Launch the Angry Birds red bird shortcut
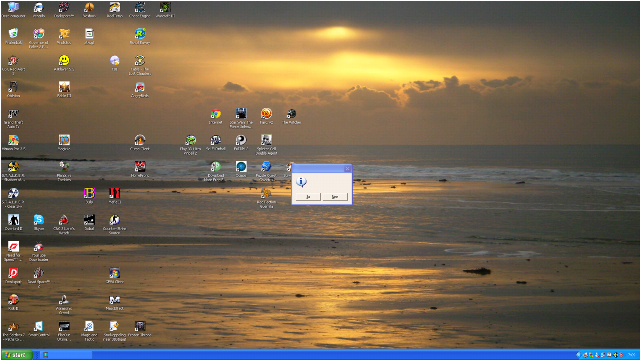The height and width of the screenshot is (360, 640). [140, 87]
